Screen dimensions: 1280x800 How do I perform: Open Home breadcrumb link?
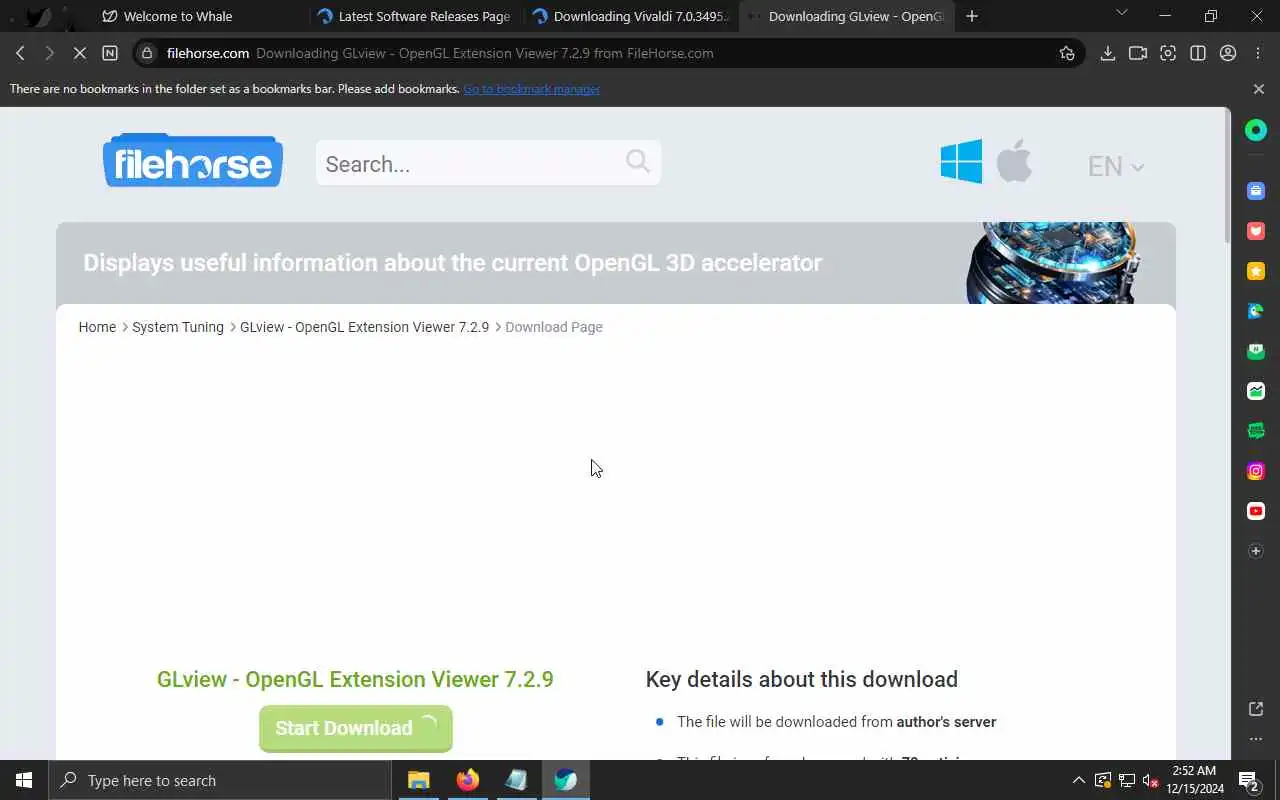point(97,327)
